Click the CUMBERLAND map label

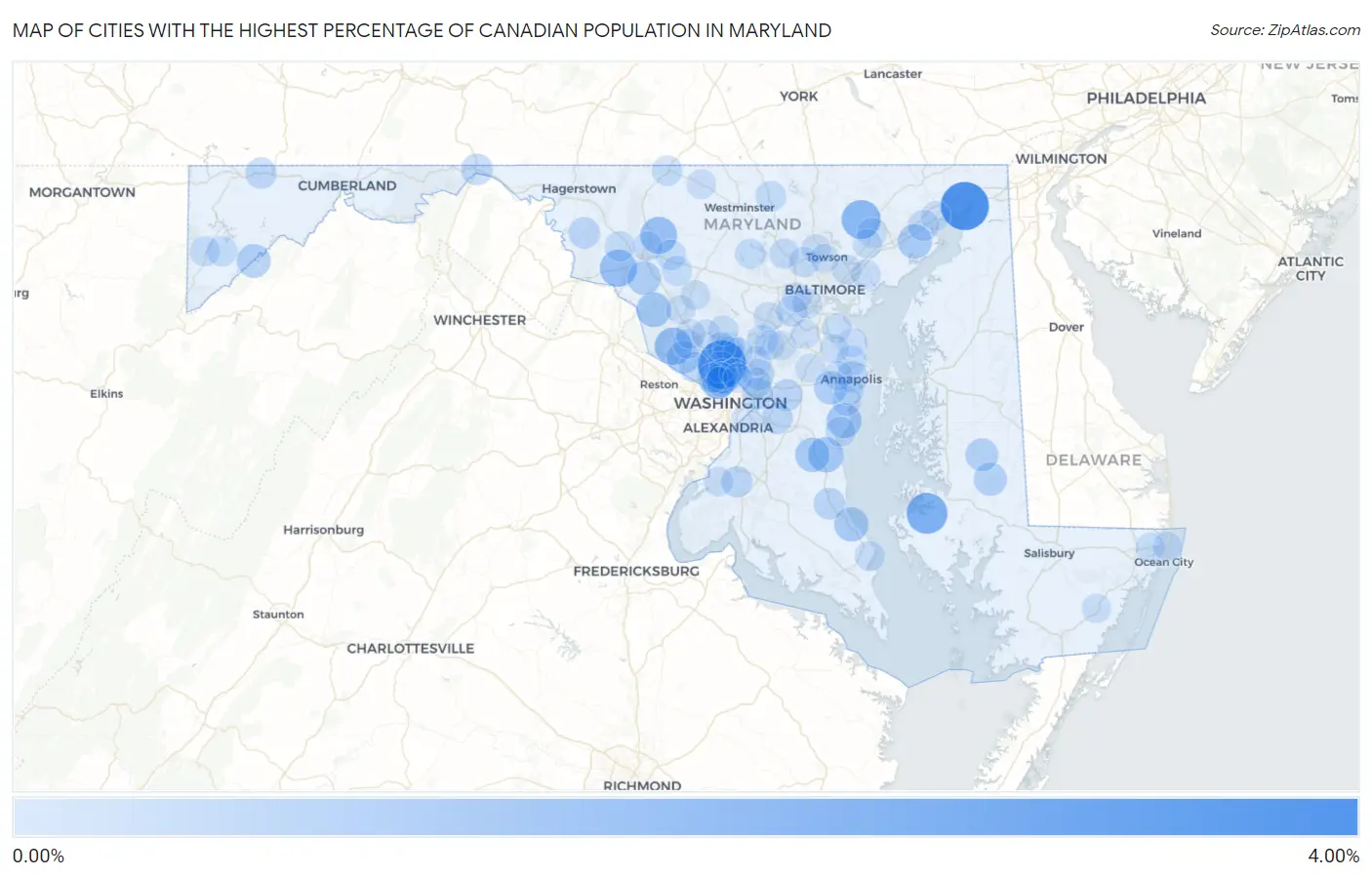346,185
